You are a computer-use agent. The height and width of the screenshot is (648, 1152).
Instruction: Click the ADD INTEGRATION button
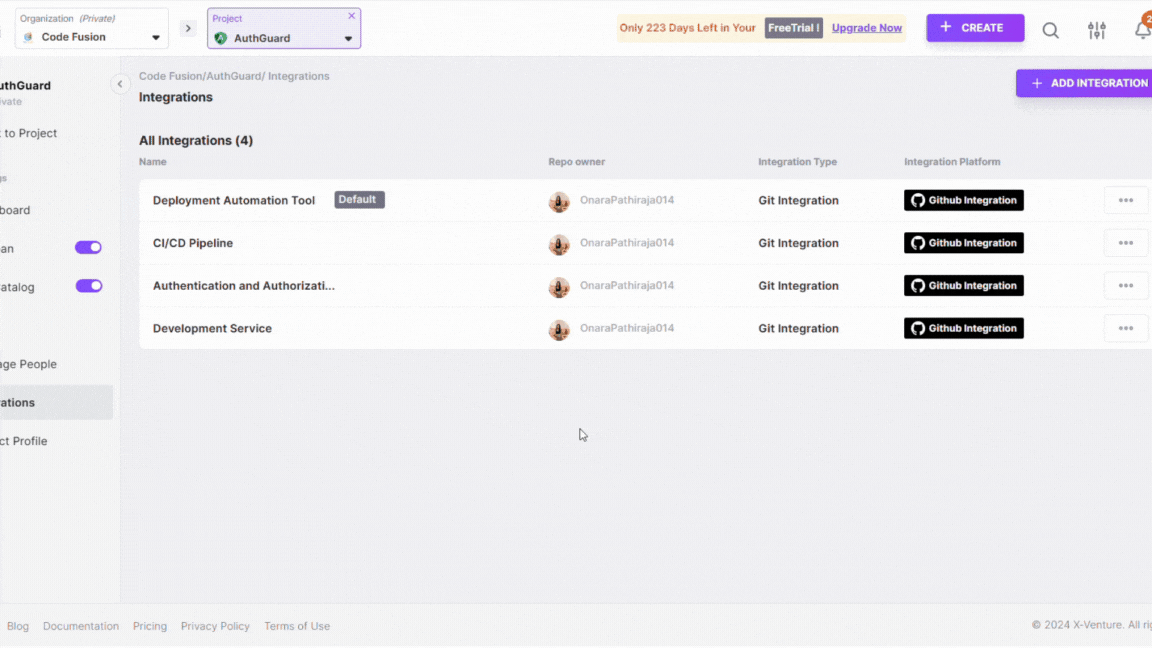[x=1087, y=83]
